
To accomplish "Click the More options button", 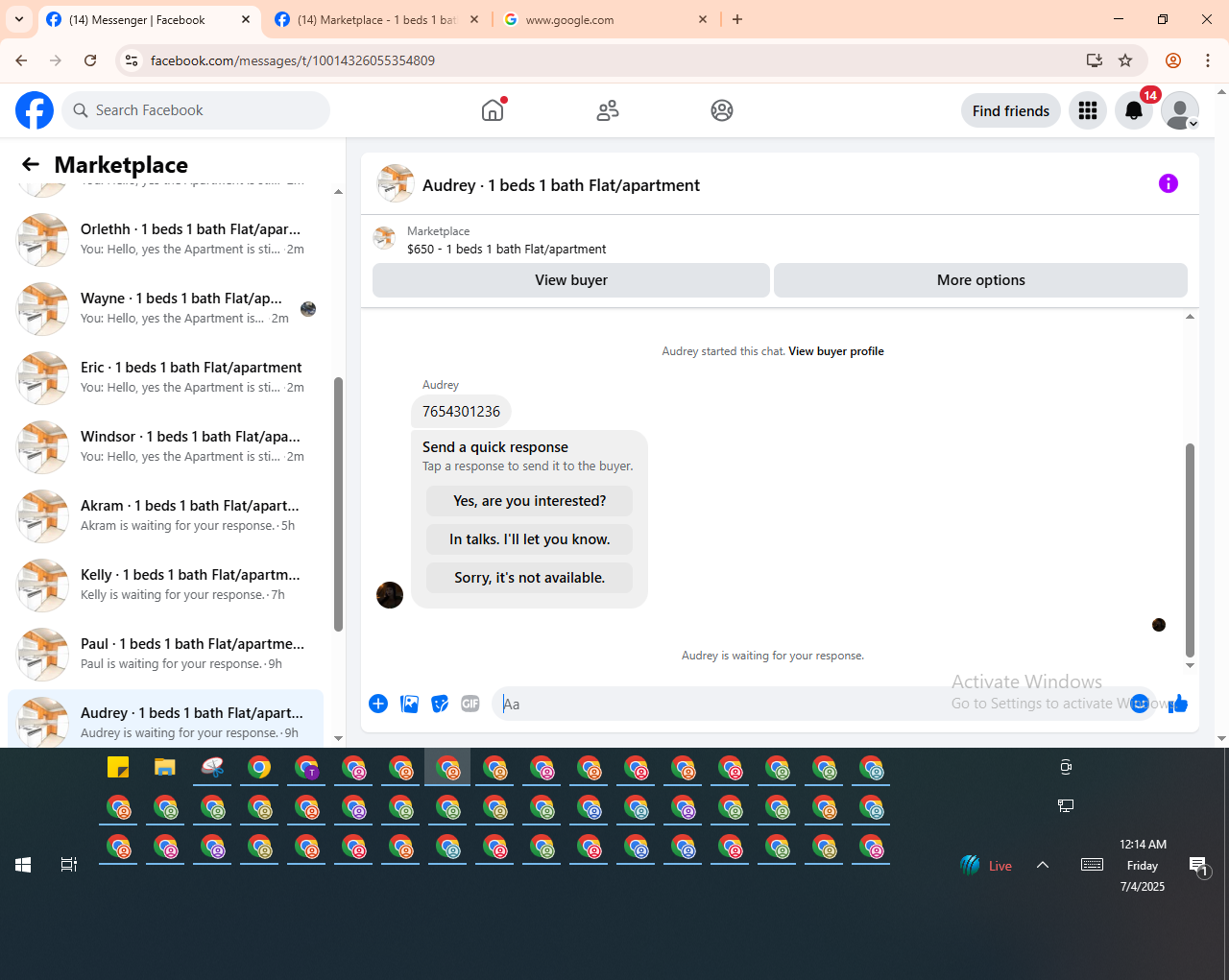I will point(981,280).
